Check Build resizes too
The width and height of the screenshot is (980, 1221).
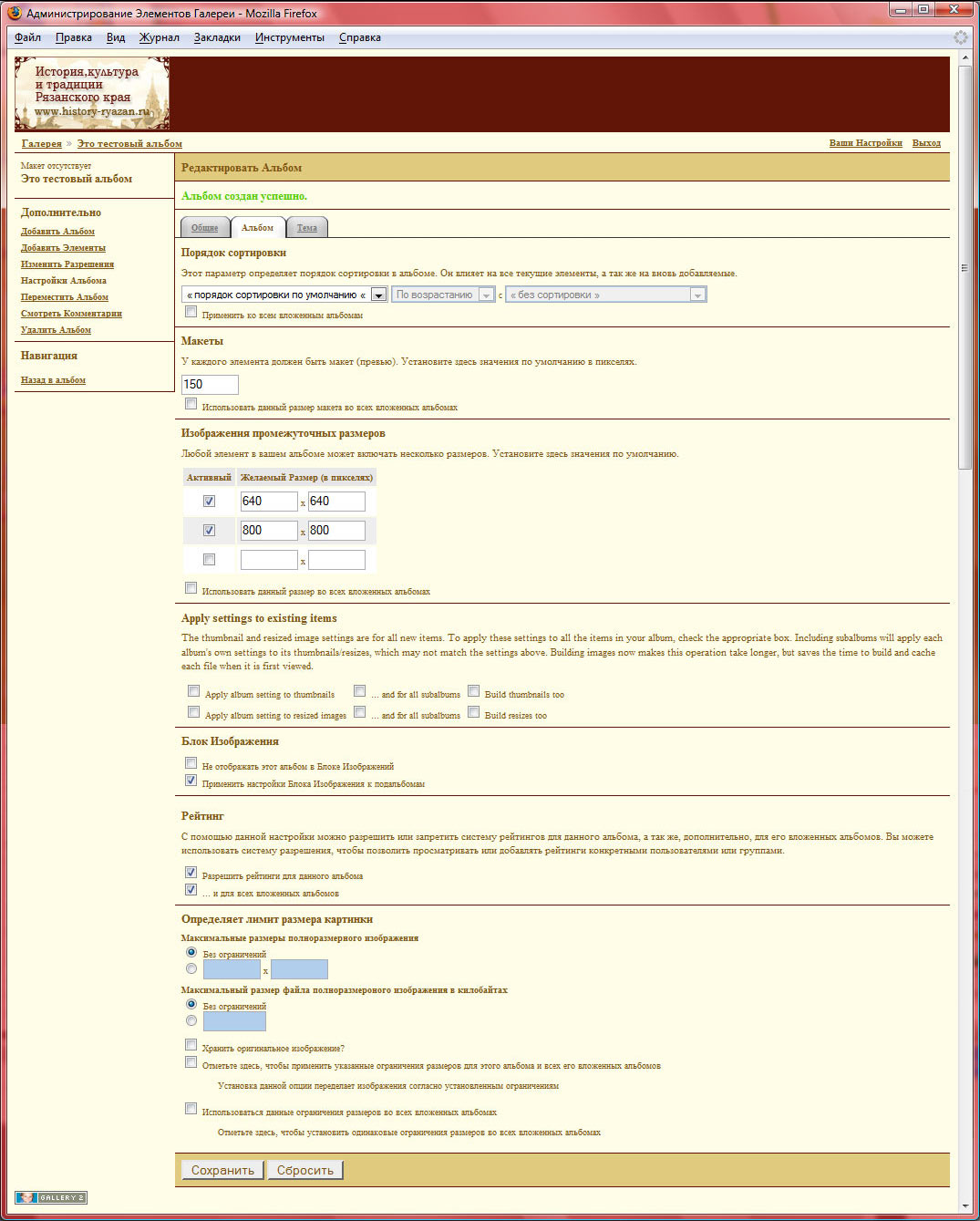coord(474,712)
